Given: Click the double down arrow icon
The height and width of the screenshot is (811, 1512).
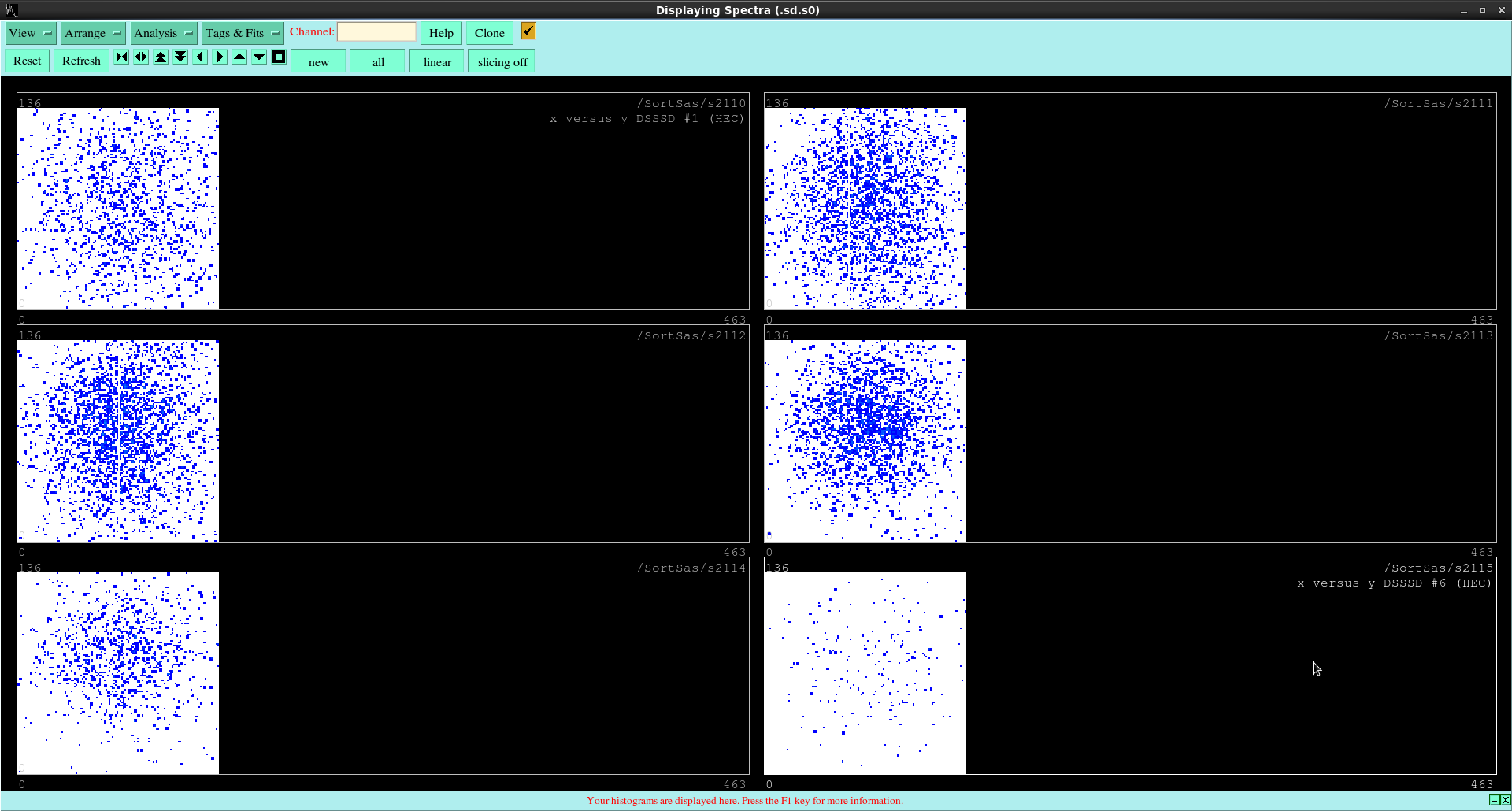Looking at the screenshot, I should (x=180, y=57).
